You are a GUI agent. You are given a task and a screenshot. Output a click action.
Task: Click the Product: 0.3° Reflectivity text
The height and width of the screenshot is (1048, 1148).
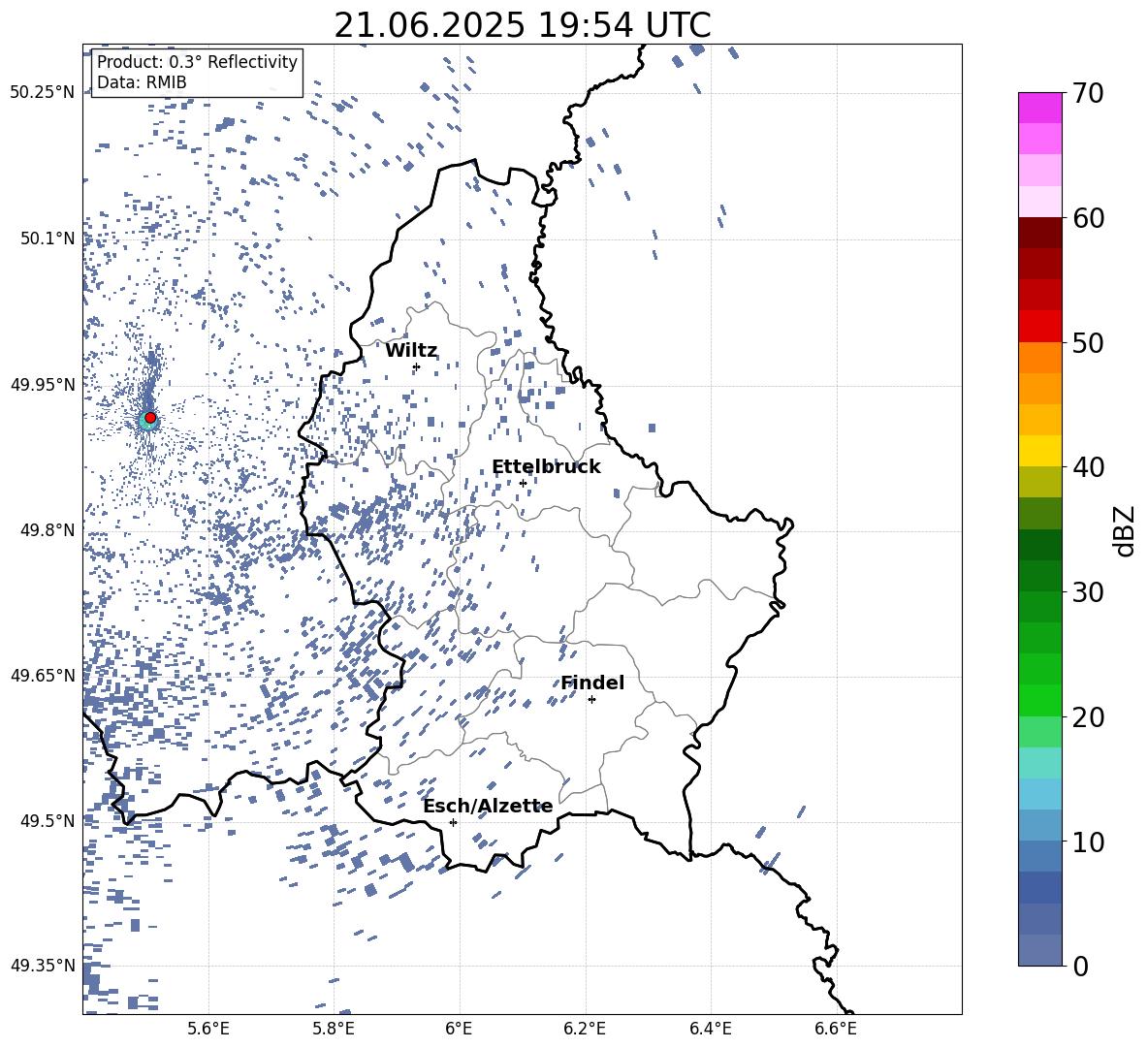197,61
